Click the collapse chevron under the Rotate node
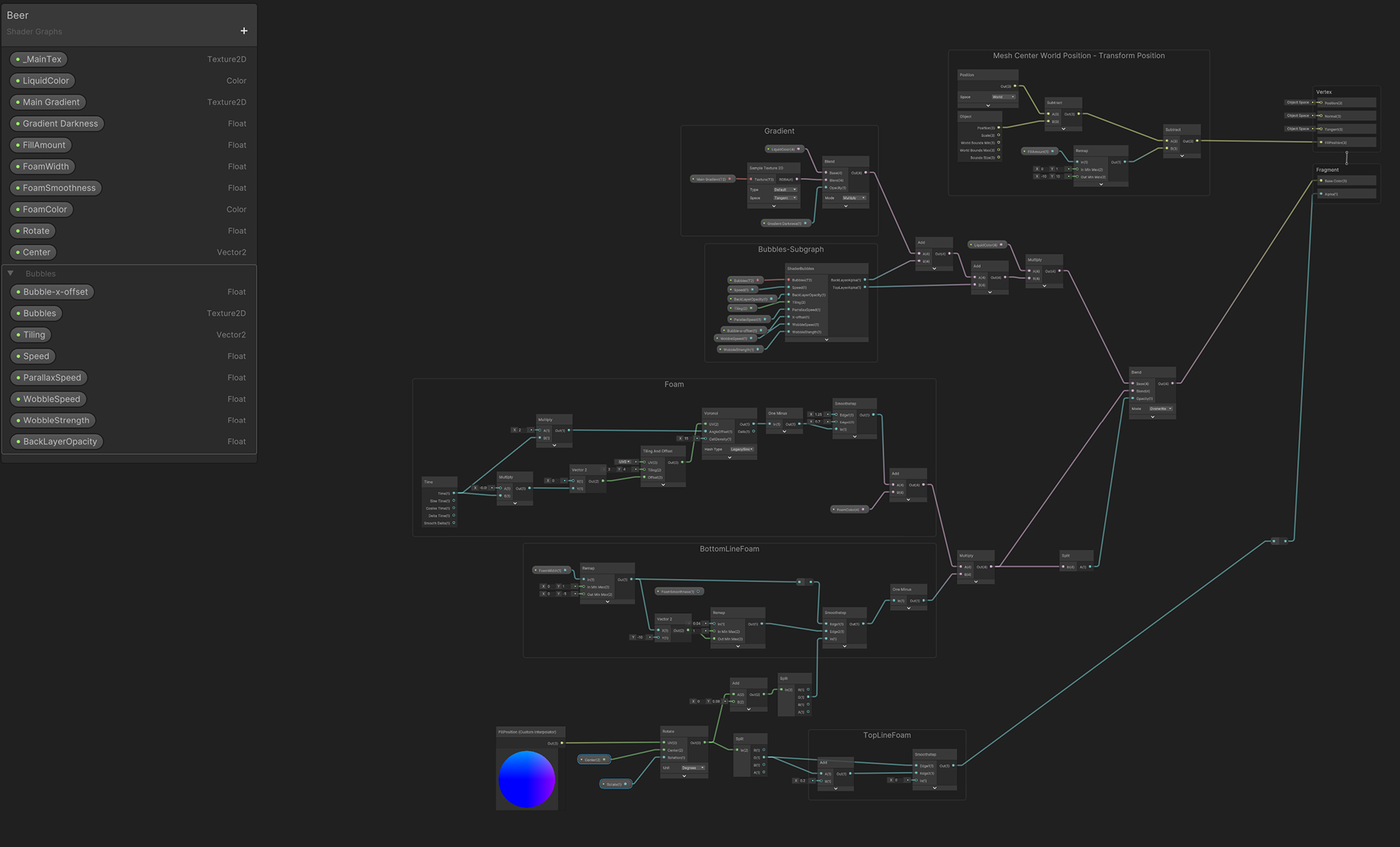 [684, 776]
